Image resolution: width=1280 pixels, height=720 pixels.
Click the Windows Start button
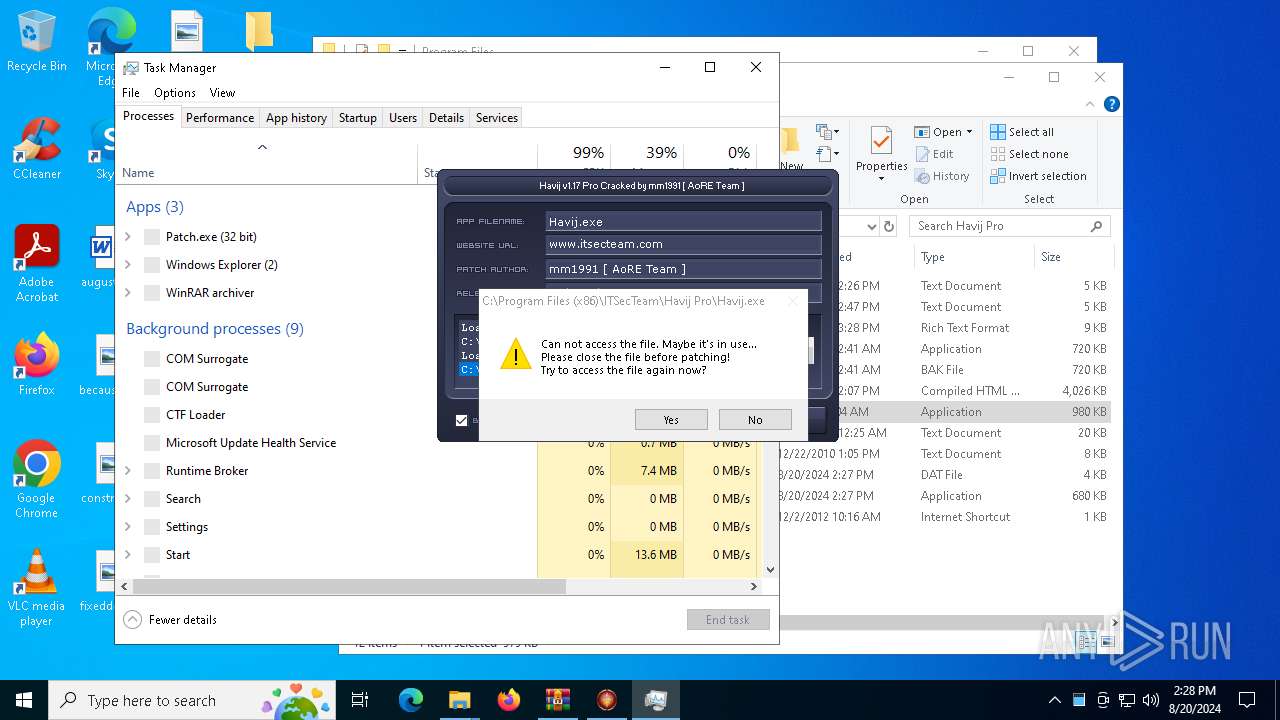[x=24, y=700]
